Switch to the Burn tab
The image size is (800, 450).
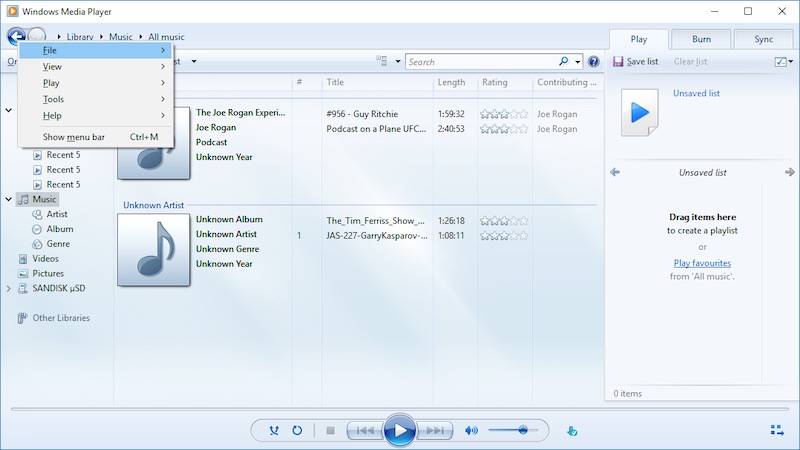click(x=701, y=39)
